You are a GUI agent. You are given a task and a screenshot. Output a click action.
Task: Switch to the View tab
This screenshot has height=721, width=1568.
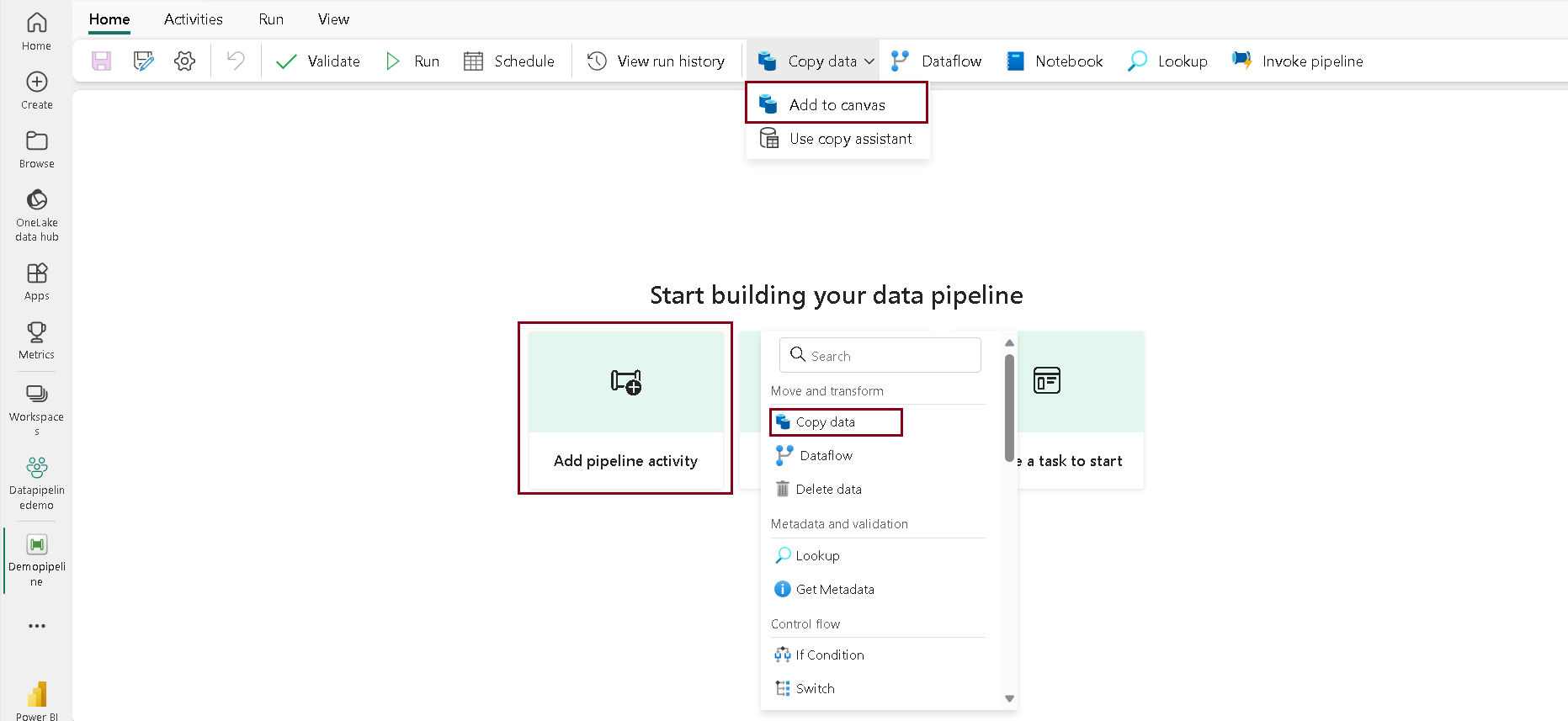click(333, 19)
